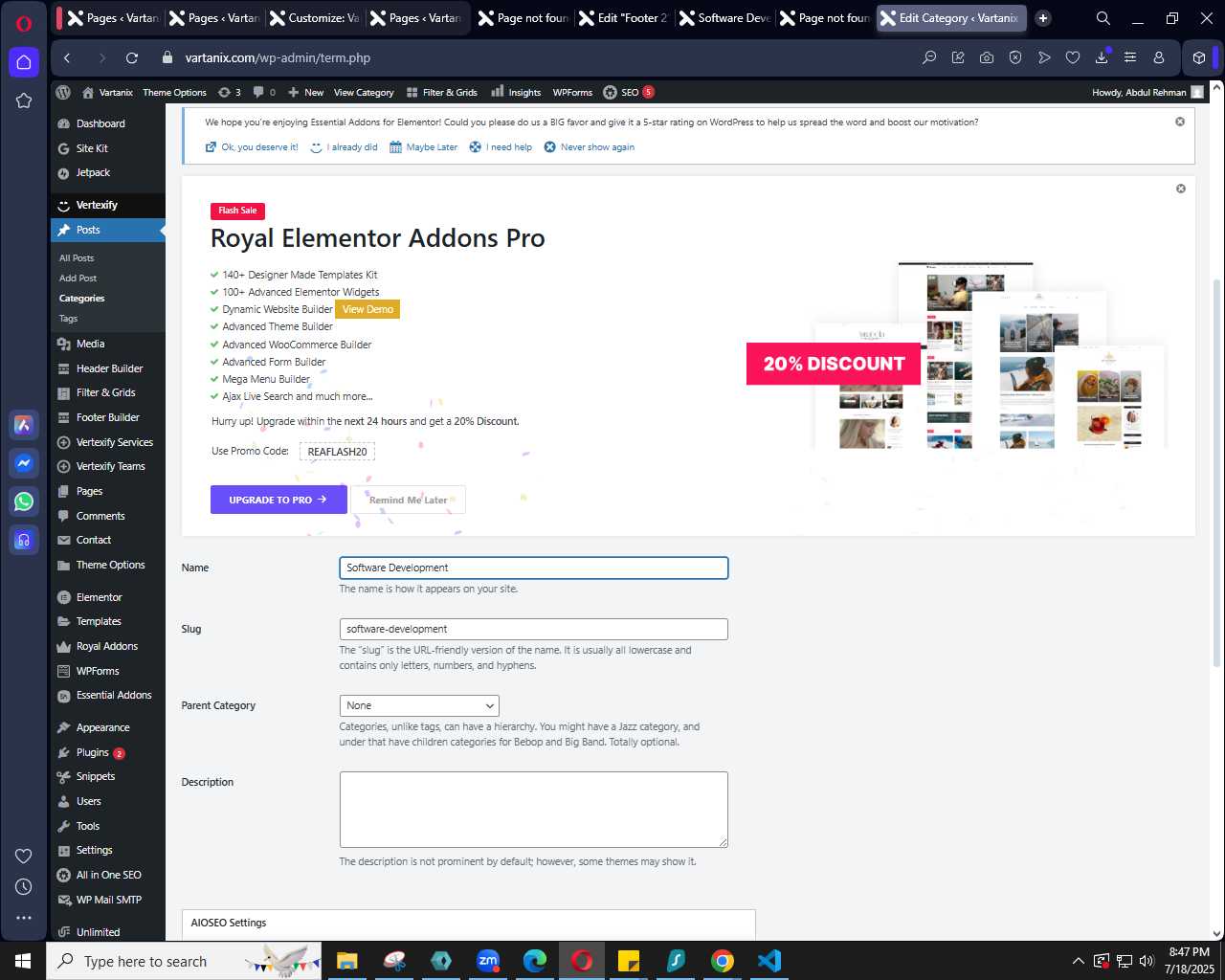Screen dimensions: 1225x980
Task: Open Microsoft Edge from taskbar
Action: tap(535, 961)
